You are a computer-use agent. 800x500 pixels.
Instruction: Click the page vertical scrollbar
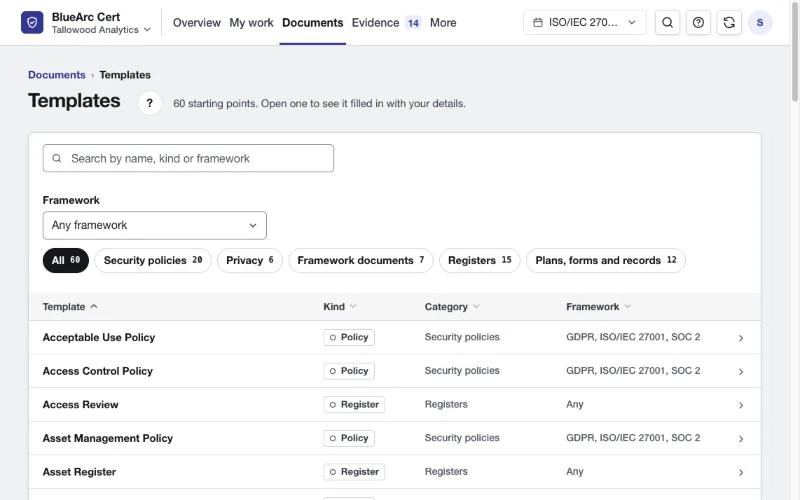(795, 51)
